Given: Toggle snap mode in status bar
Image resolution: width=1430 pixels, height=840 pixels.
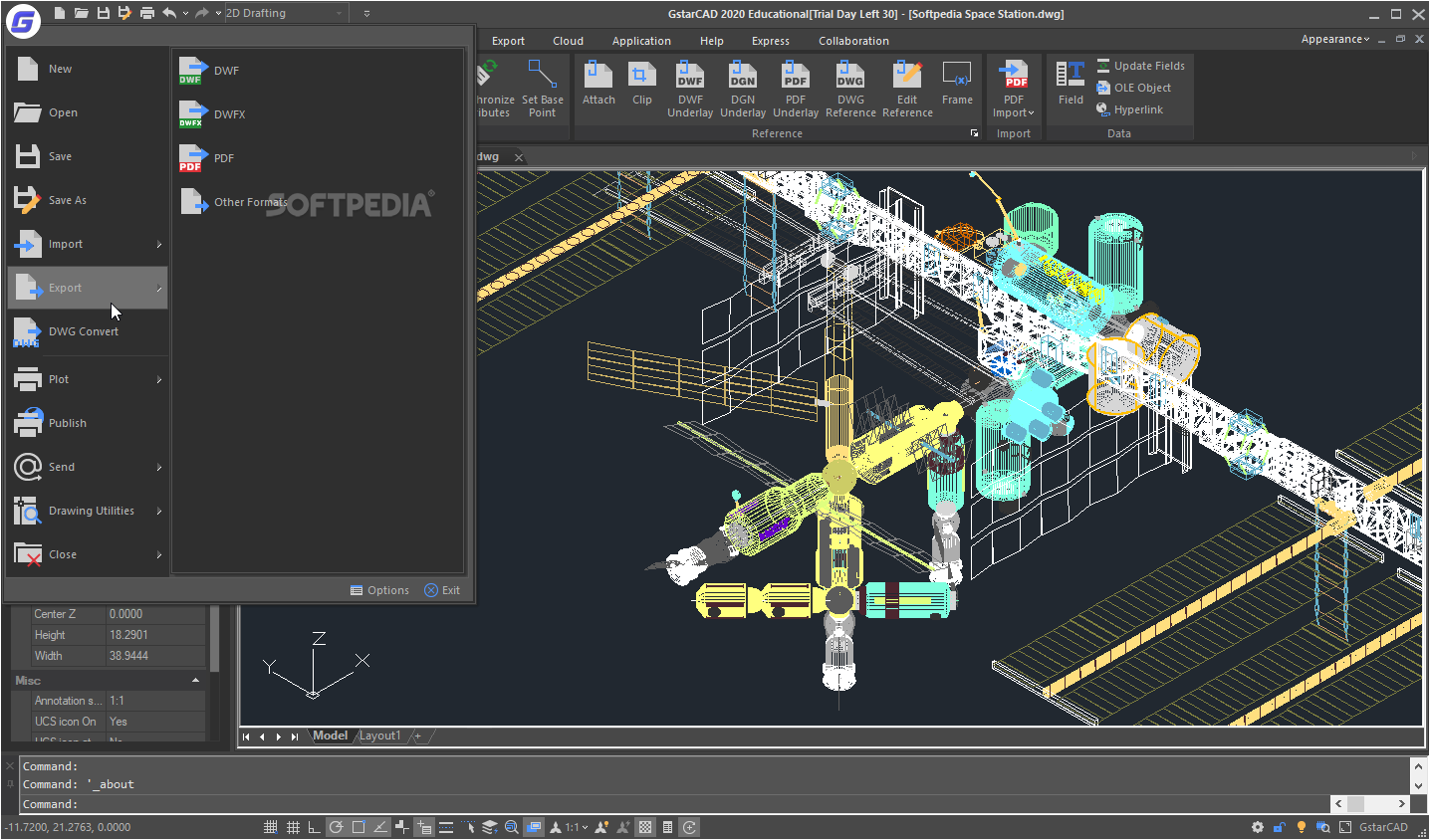Looking at the screenshot, I should [x=271, y=827].
